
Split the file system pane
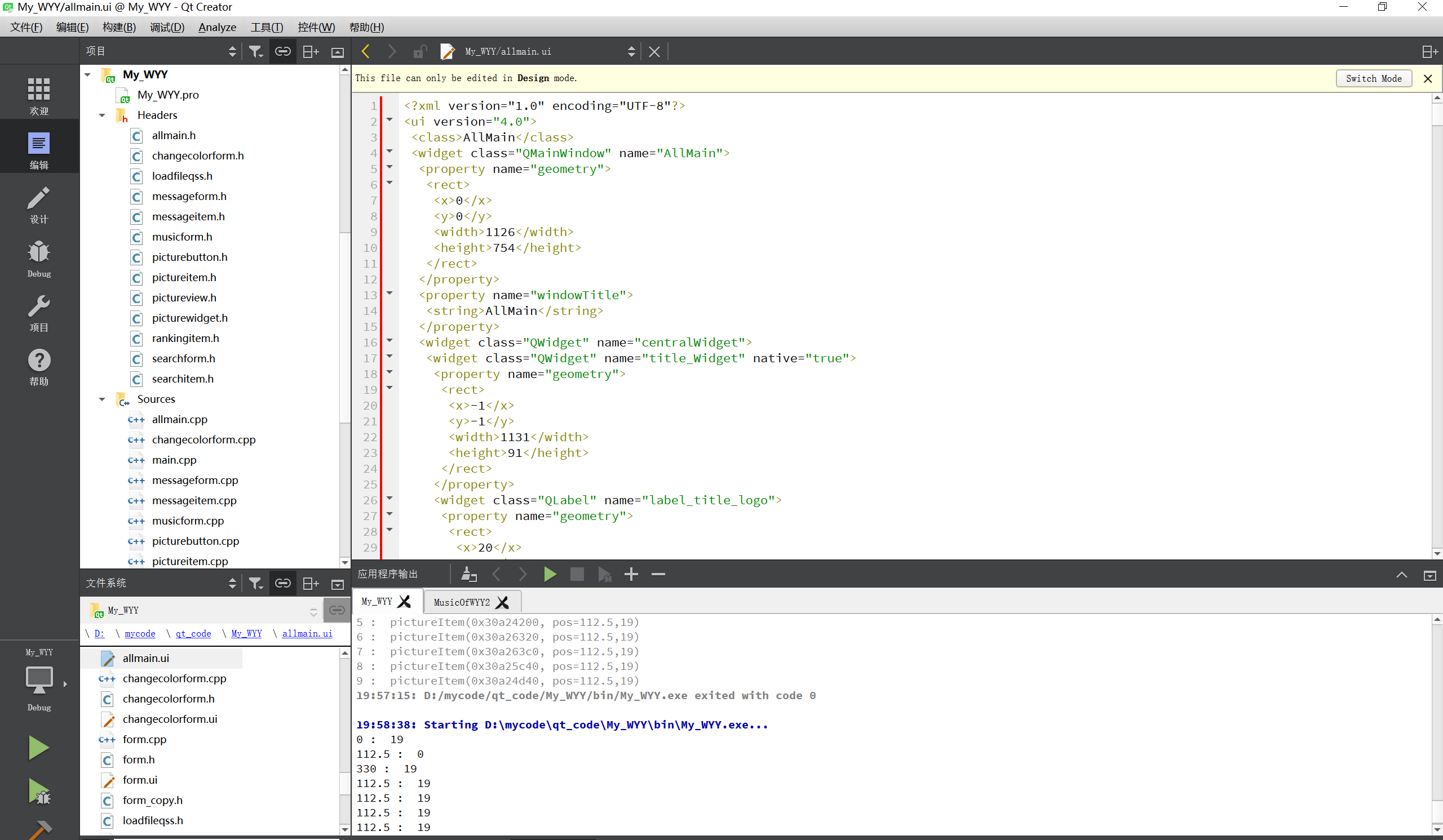pyautogui.click(x=311, y=583)
